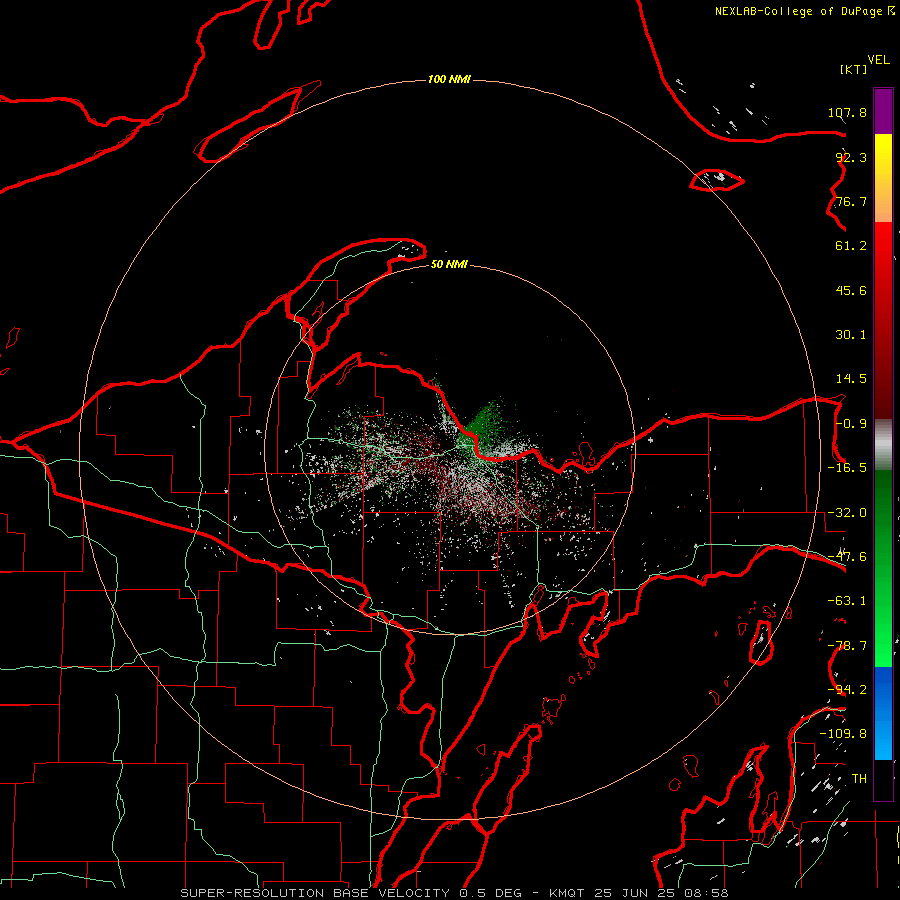This screenshot has height=900, width=900.
Task: Select the 30.1 legend value
Action: point(851,335)
